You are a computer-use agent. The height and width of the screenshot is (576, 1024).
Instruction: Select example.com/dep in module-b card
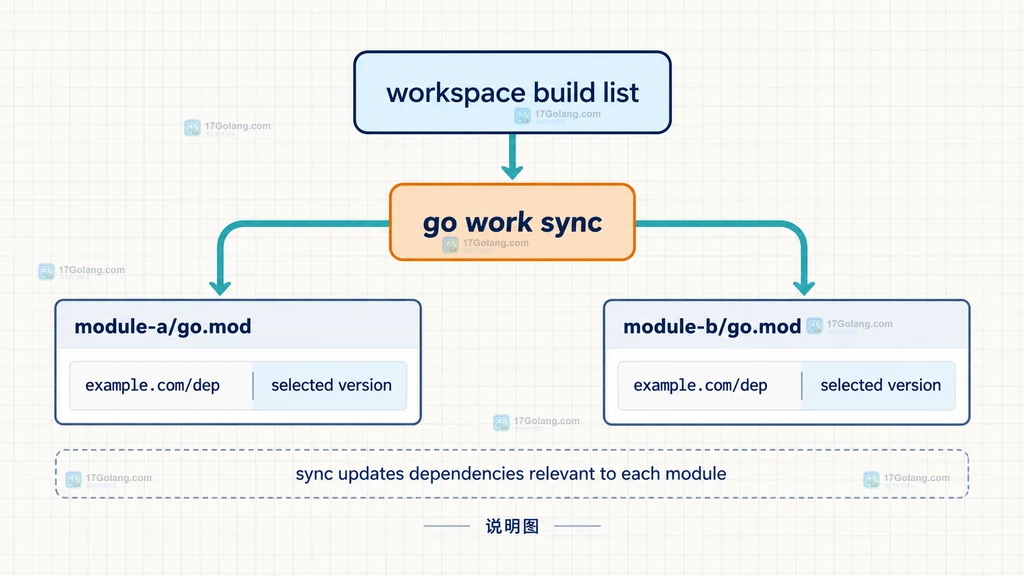700,385
